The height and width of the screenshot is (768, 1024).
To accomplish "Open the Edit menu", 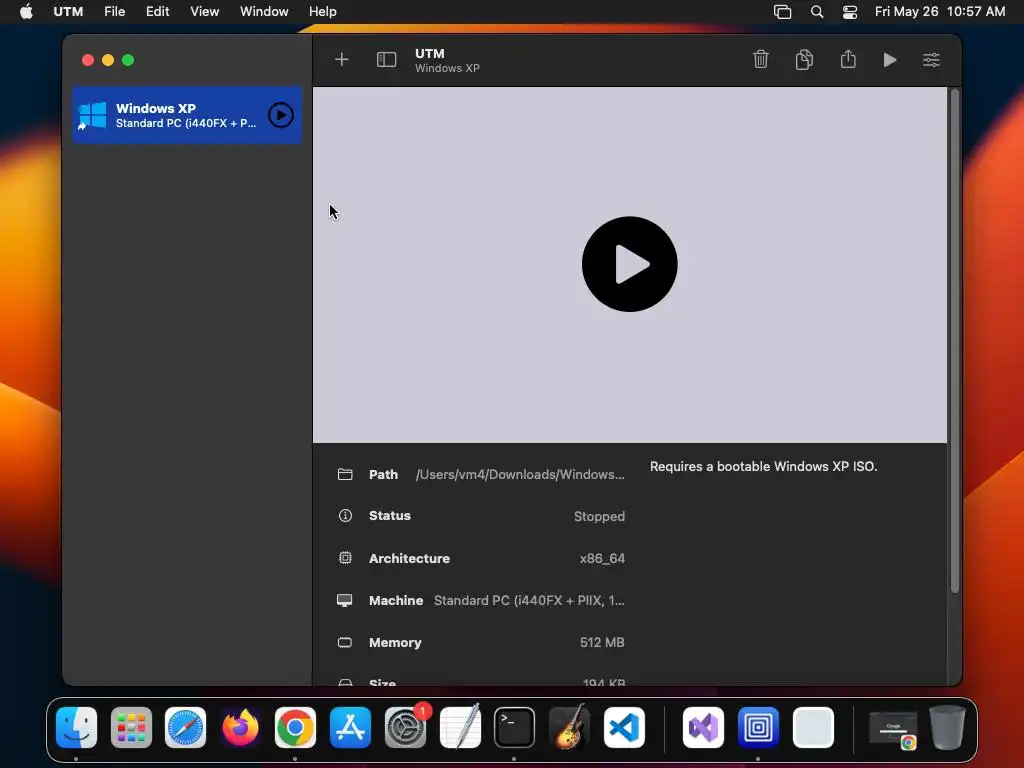I will (x=157, y=12).
